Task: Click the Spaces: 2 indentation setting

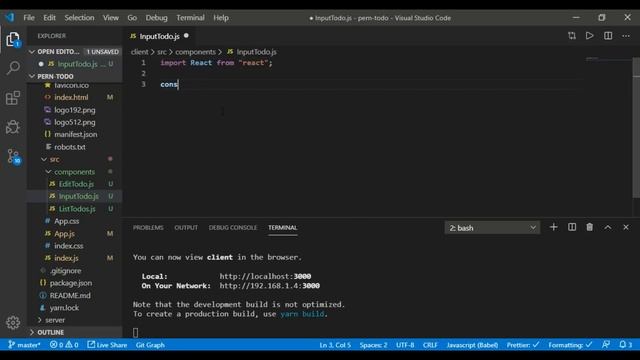Action: [x=373, y=345]
